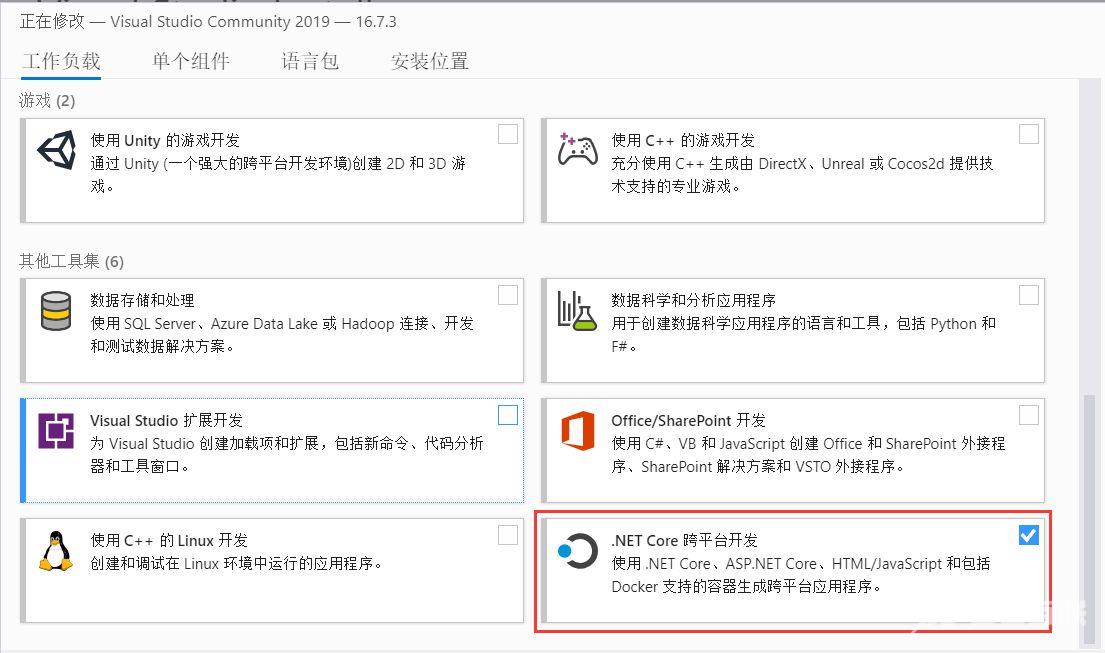1105x653 pixels.
Task: Click the 游戏 (2) section heading
Action: 47,101
